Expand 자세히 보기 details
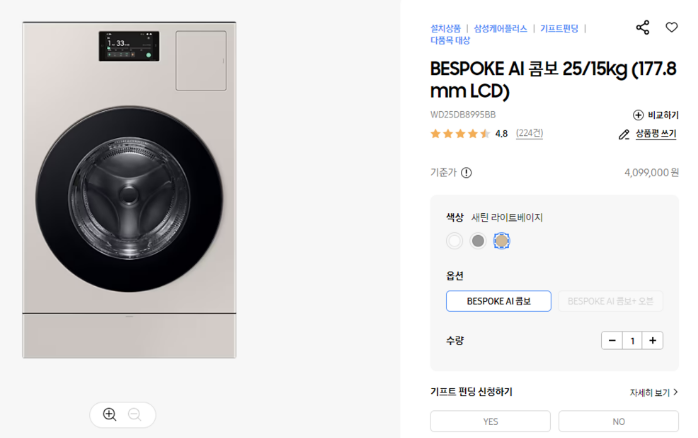Image resolution: width=698 pixels, height=438 pixels. coord(654,392)
